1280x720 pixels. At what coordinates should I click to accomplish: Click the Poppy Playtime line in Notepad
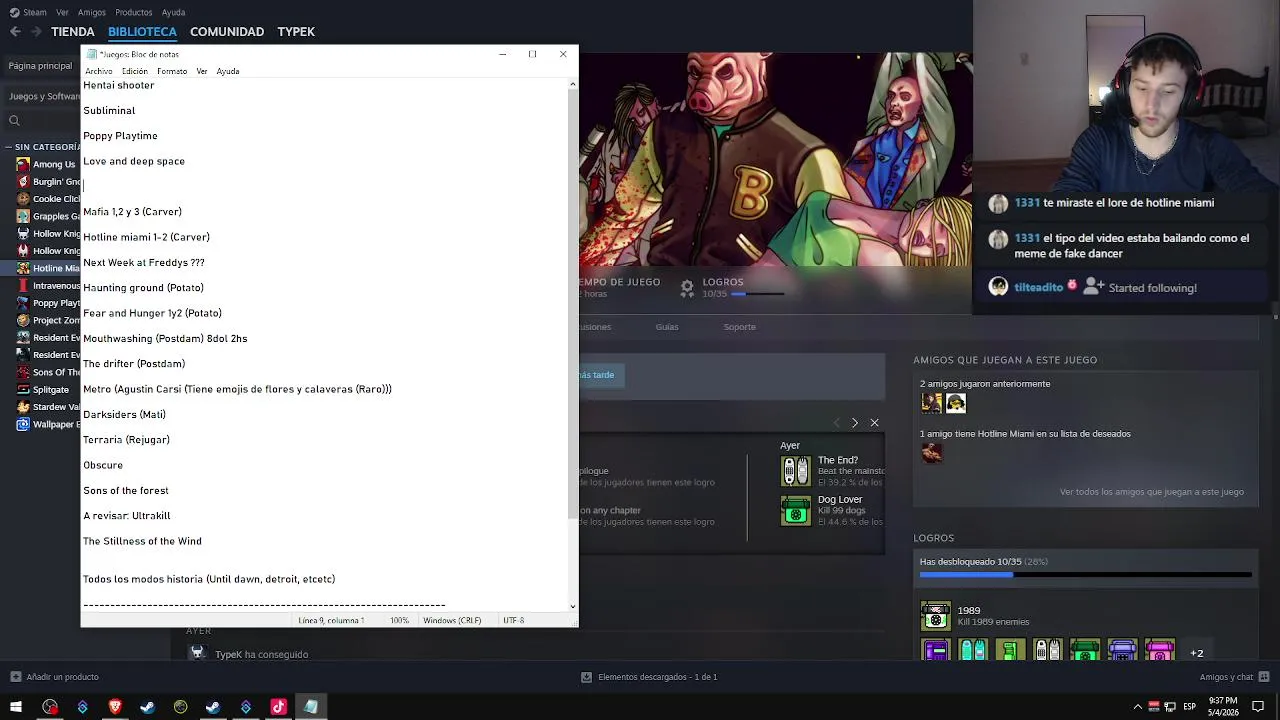coord(120,136)
